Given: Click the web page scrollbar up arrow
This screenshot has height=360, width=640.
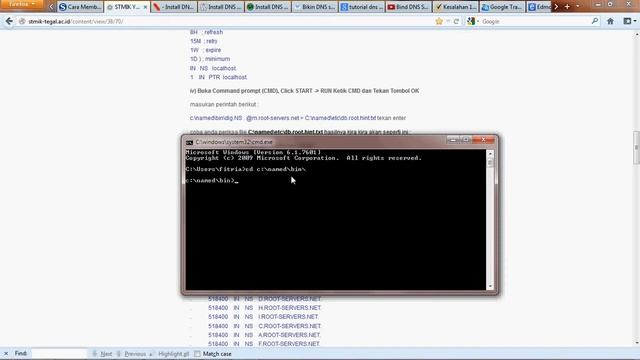Looking at the screenshot, I should [637, 34].
